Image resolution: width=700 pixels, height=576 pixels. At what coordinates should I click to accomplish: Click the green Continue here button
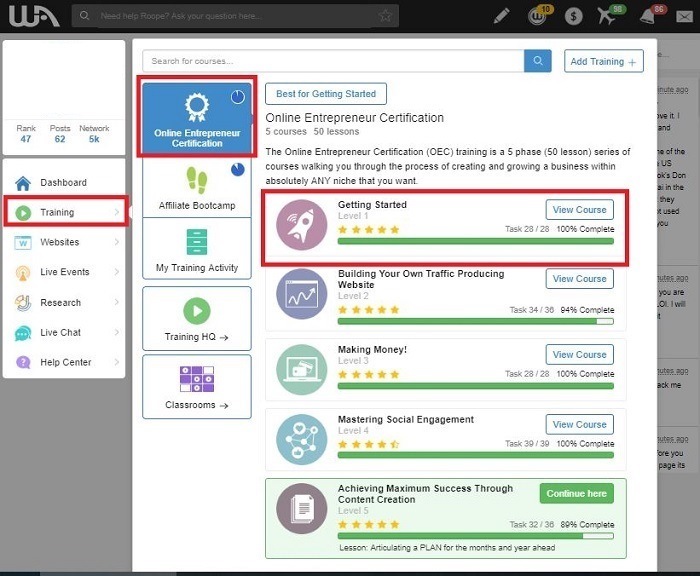[576, 493]
